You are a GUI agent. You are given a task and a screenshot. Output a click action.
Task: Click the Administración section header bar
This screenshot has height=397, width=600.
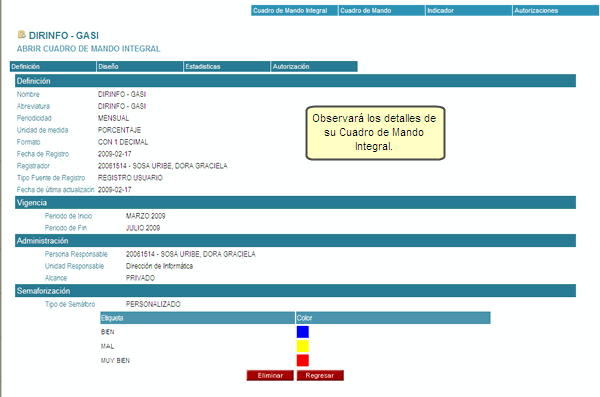point(295,240)
